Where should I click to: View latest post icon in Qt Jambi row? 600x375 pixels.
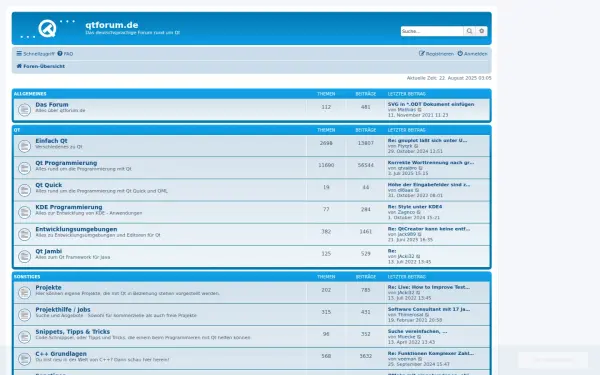pos(418,256)
